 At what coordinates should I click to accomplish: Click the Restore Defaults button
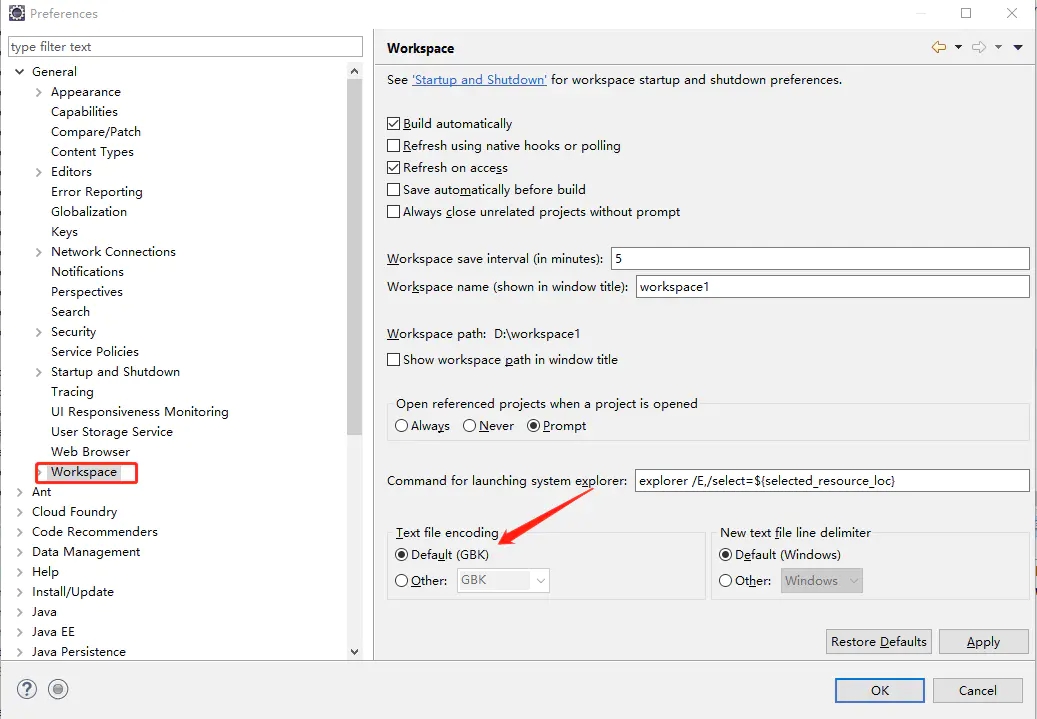(878, 642)
